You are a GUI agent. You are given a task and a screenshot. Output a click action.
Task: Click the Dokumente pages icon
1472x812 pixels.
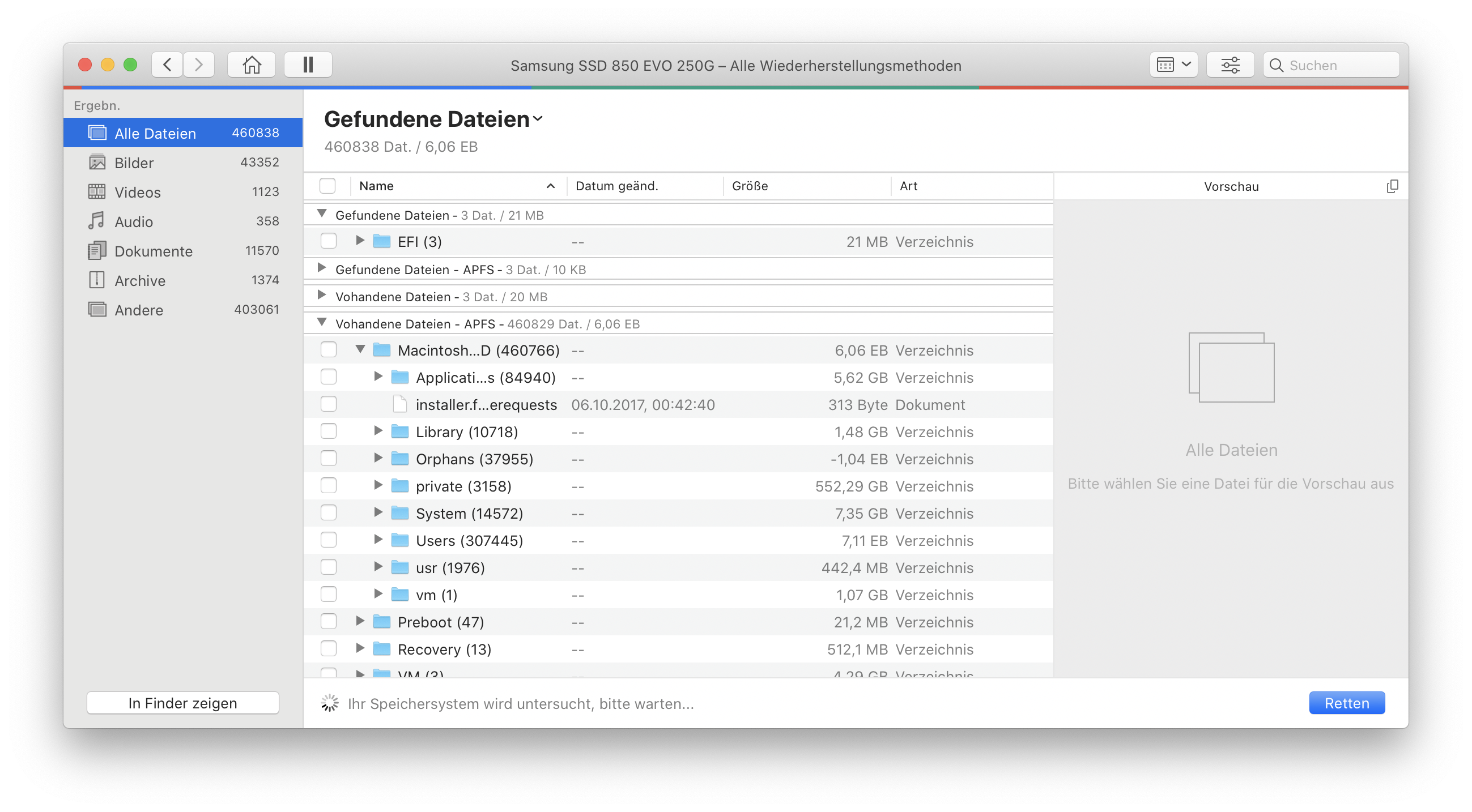tap(97, 250)
